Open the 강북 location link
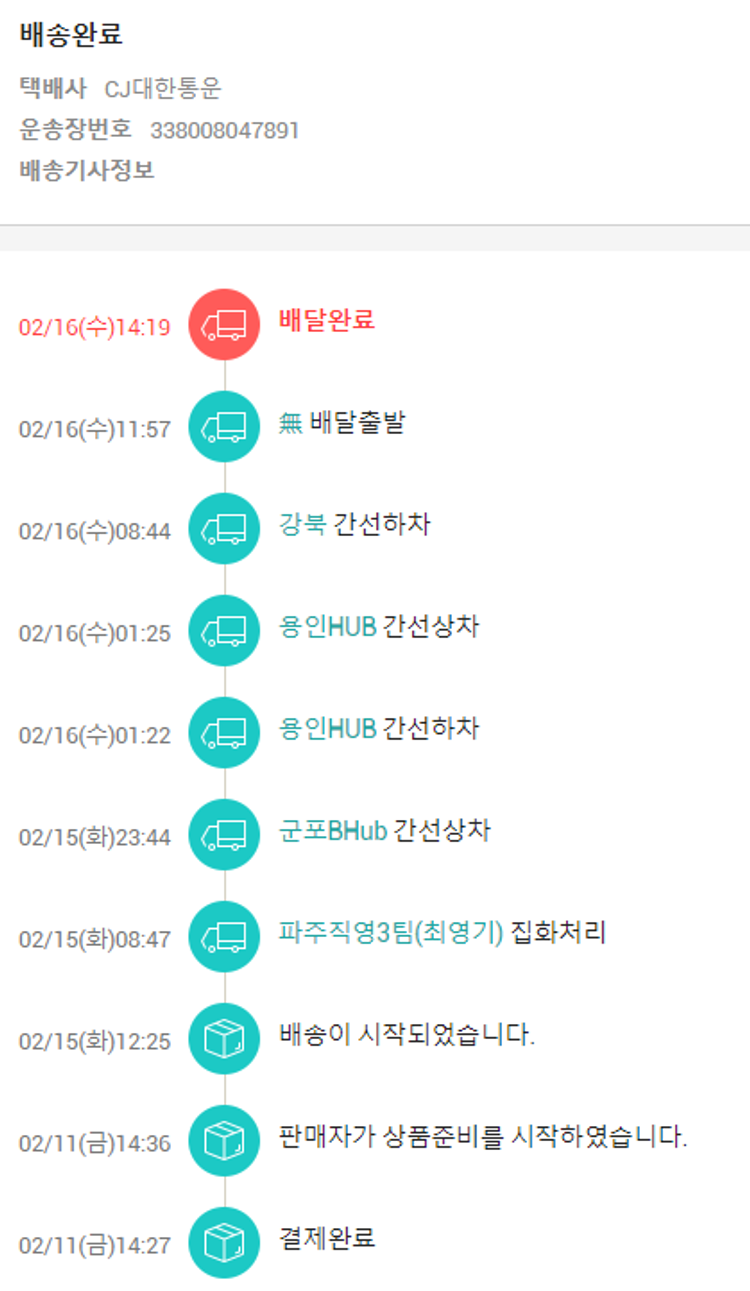Image resolution: width=750 pixels, height=1291 pixels. 303,524
